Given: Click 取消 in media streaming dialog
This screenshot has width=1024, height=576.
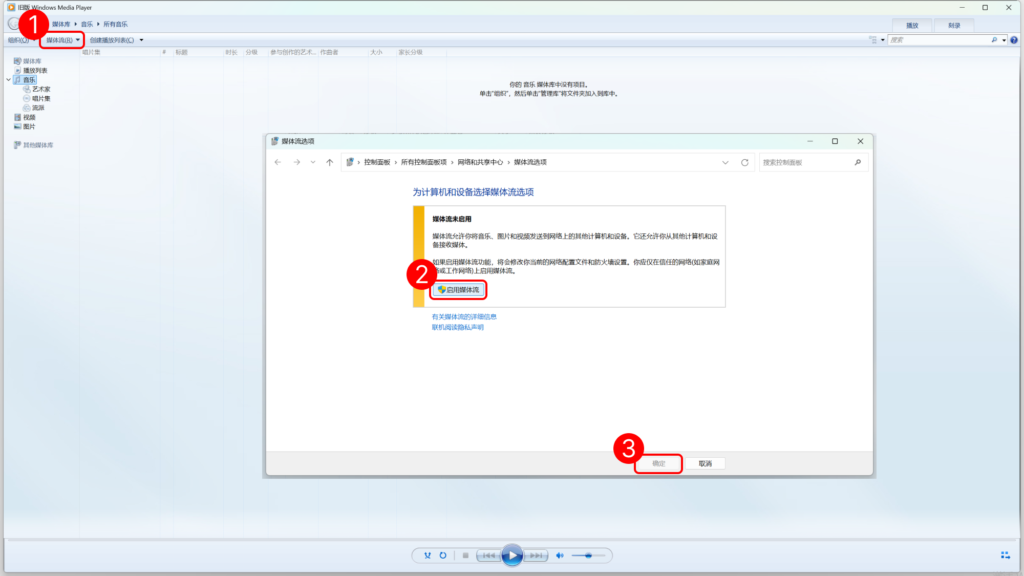Looking at the screenshot, I should coord(705,464).
